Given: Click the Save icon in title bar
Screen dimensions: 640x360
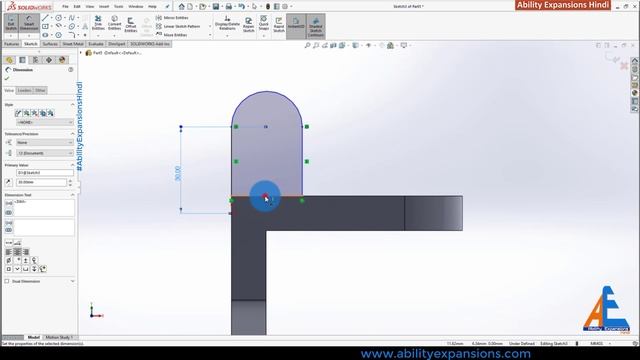Looking at the screenshot, I should click(216, 7).
